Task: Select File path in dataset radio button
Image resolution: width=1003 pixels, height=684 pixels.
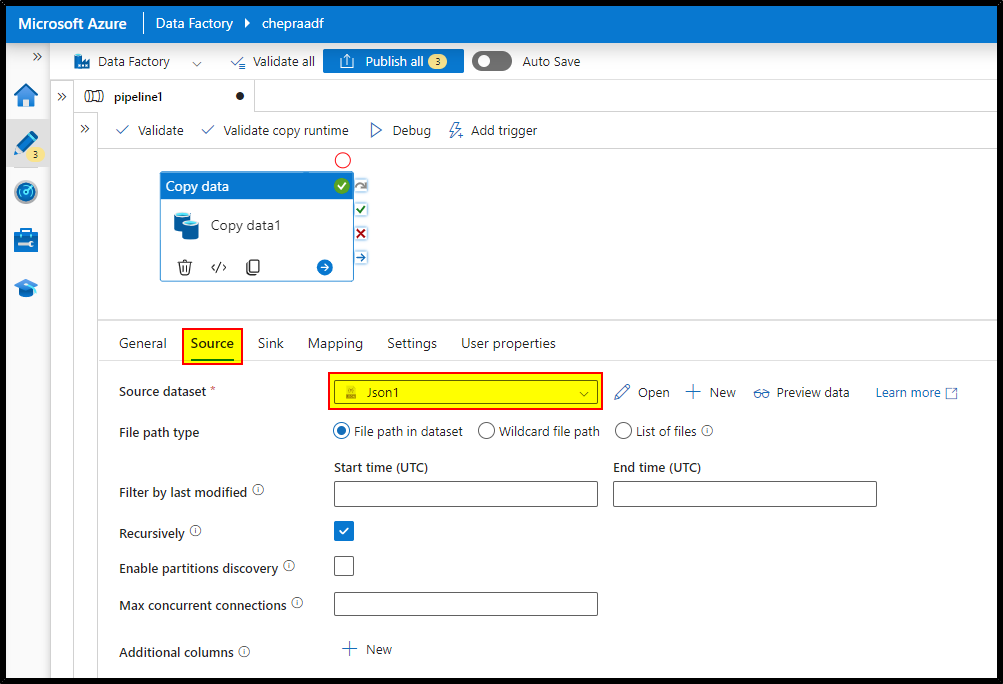Action: (342, 431)
